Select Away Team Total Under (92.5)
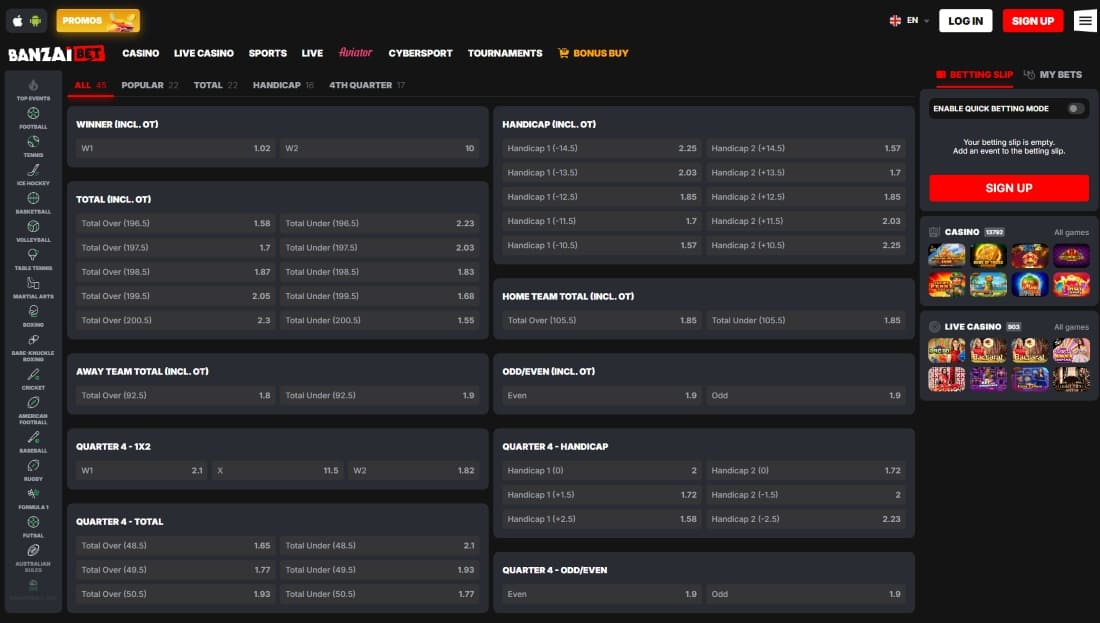Screen dimensions: 1100x623 tap(380, 396)
